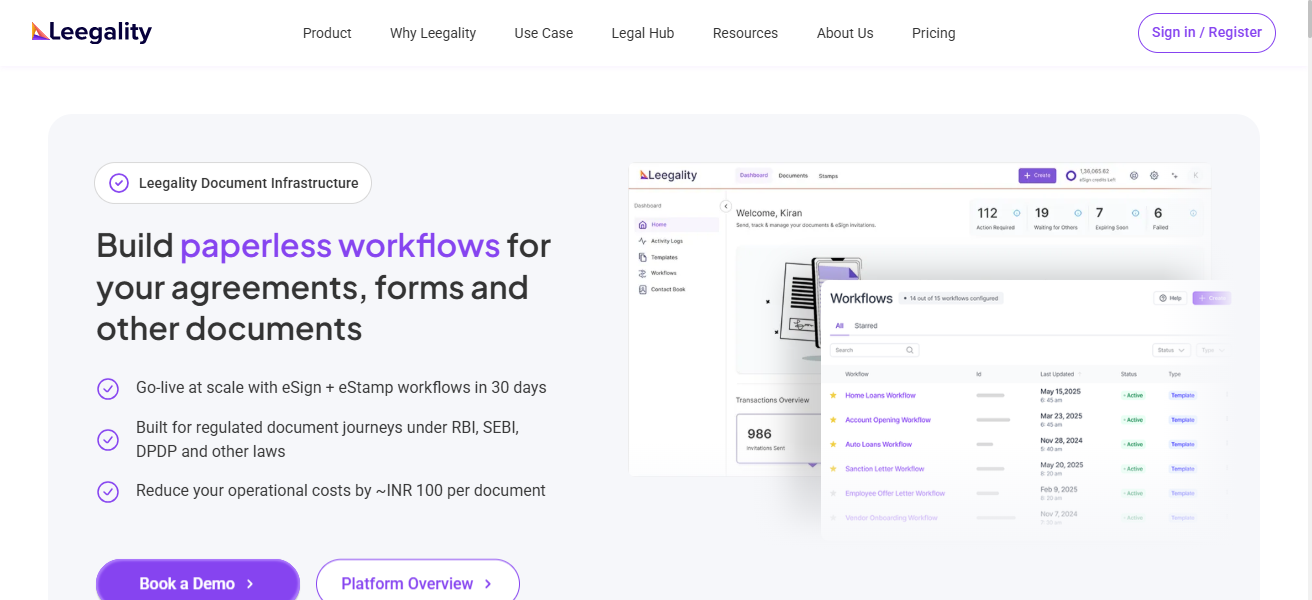Open the Use Case menu
This screenshot has width=1312, height=600.
pos(544,33)
